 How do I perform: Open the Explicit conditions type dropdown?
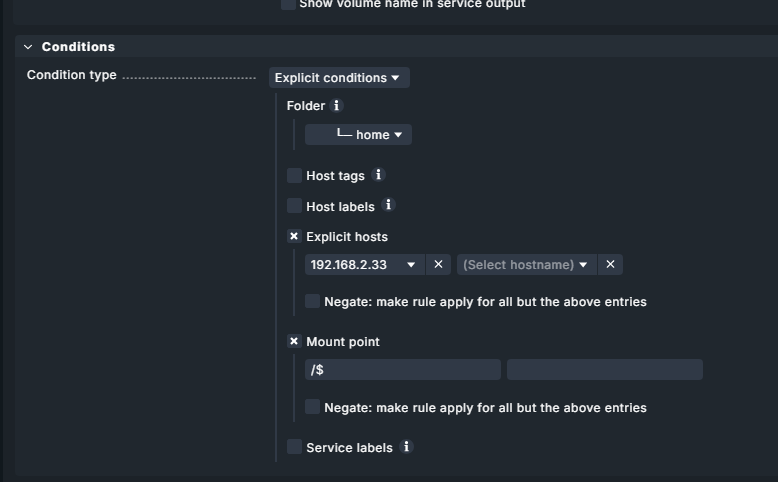click(x=338, y=78)
